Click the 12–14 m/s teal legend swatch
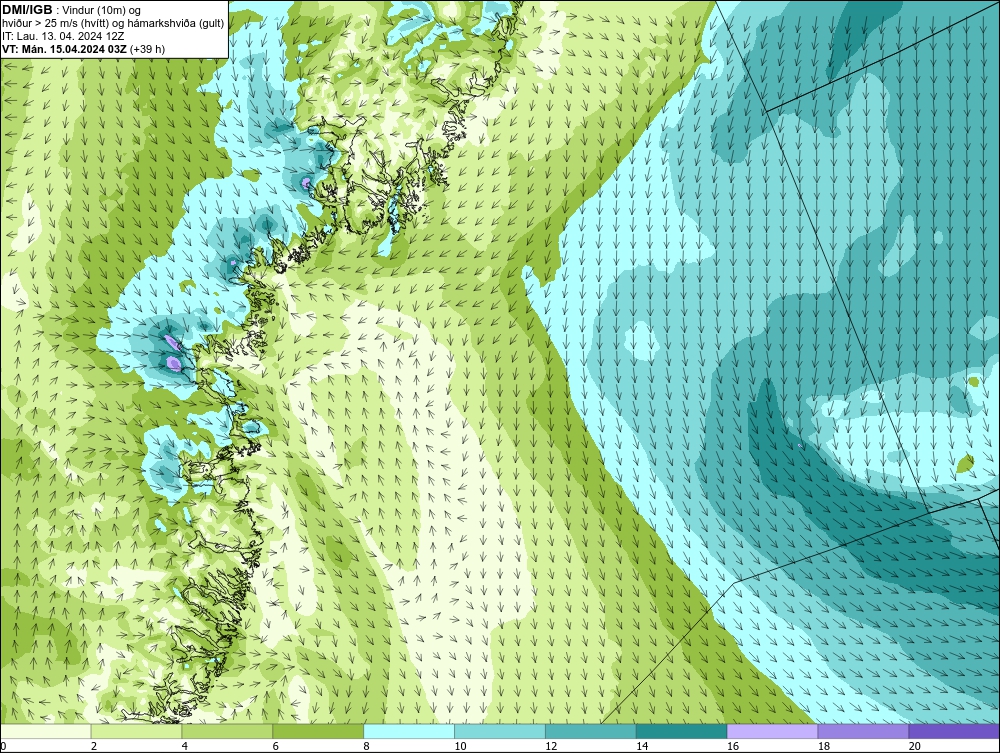 pos(591,731)
